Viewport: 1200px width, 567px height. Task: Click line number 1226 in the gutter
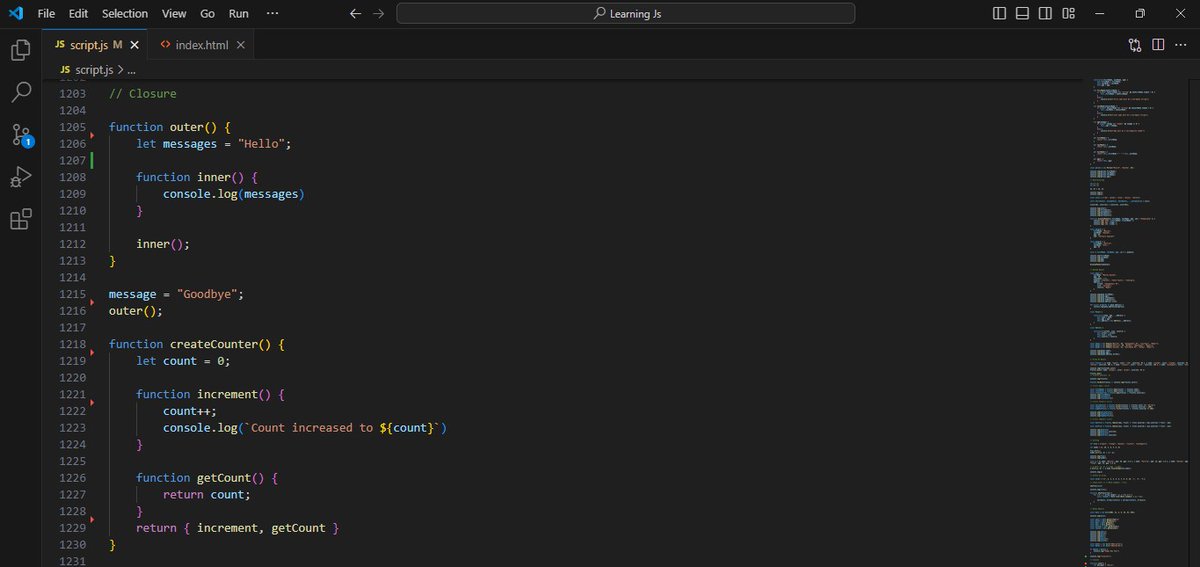[72, 477]
